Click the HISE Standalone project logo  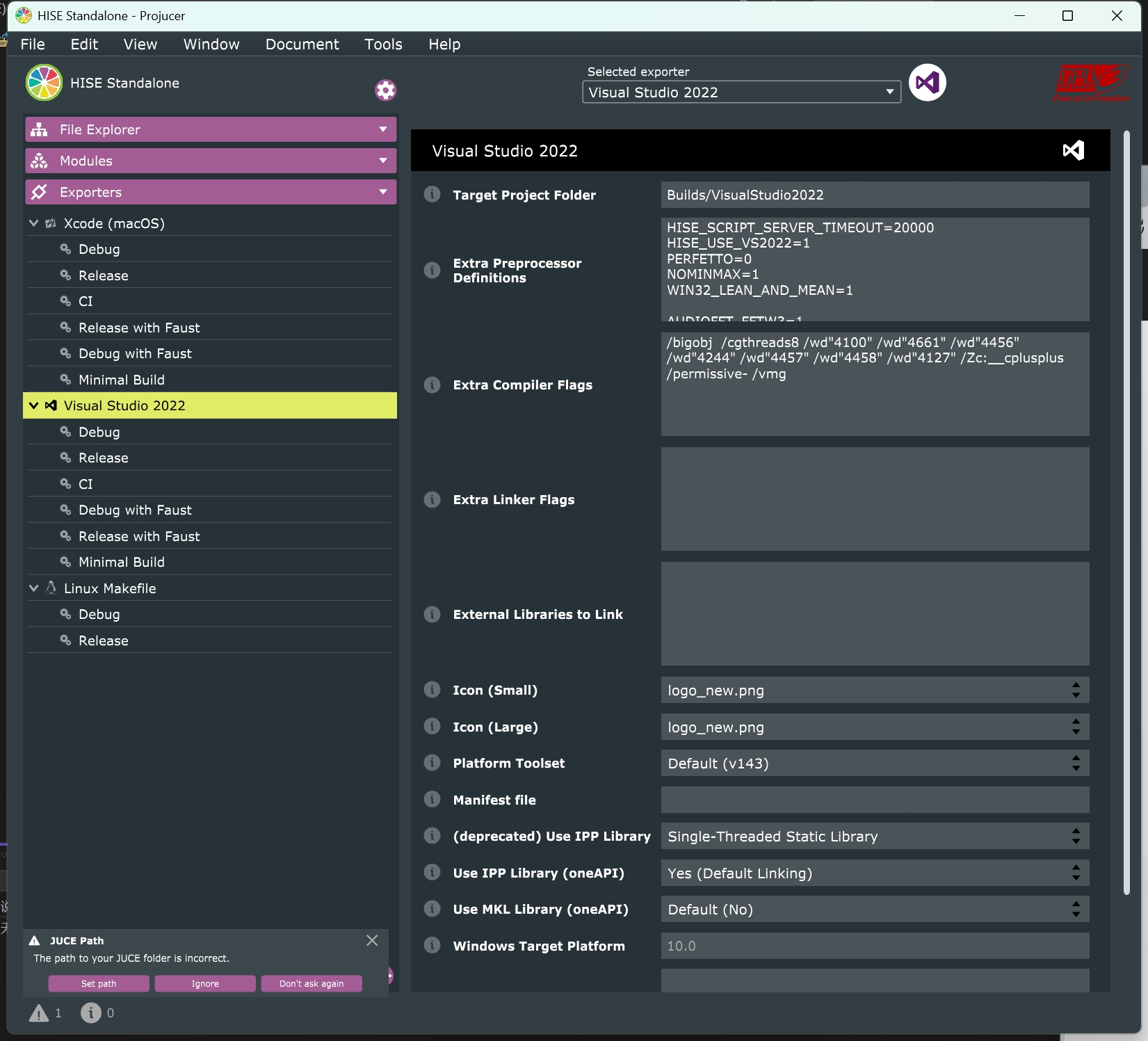point(44,83)
